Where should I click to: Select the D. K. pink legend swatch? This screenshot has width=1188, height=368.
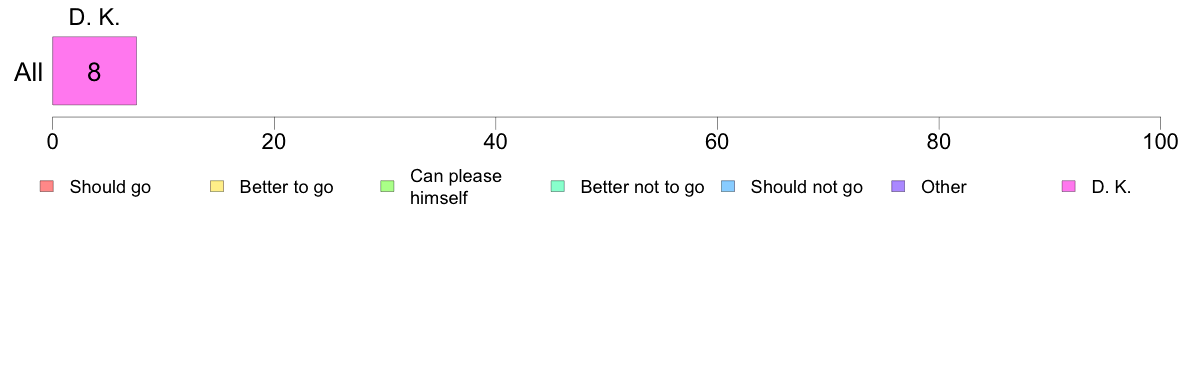(x=1069, y=186)
